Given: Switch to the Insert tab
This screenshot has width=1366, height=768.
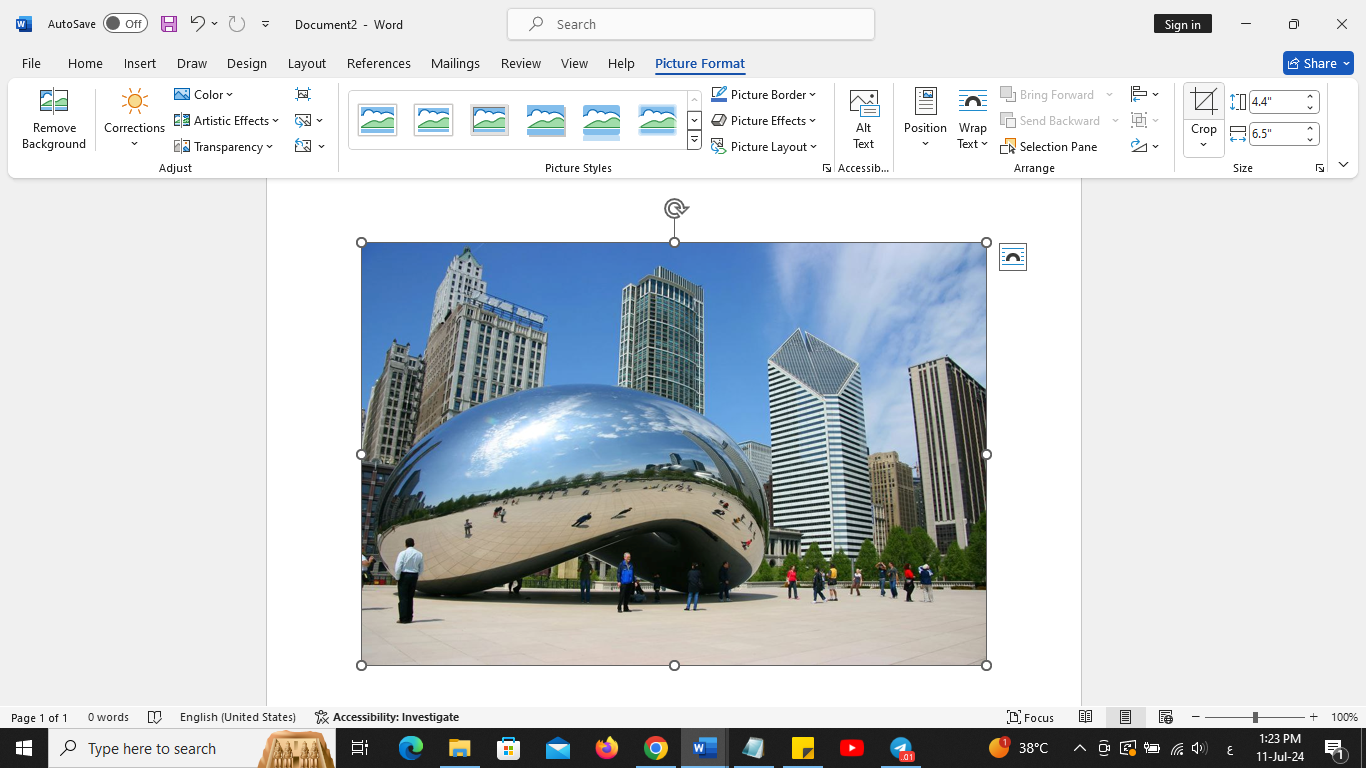Looking at the screenshot, I should click(140, 63).
